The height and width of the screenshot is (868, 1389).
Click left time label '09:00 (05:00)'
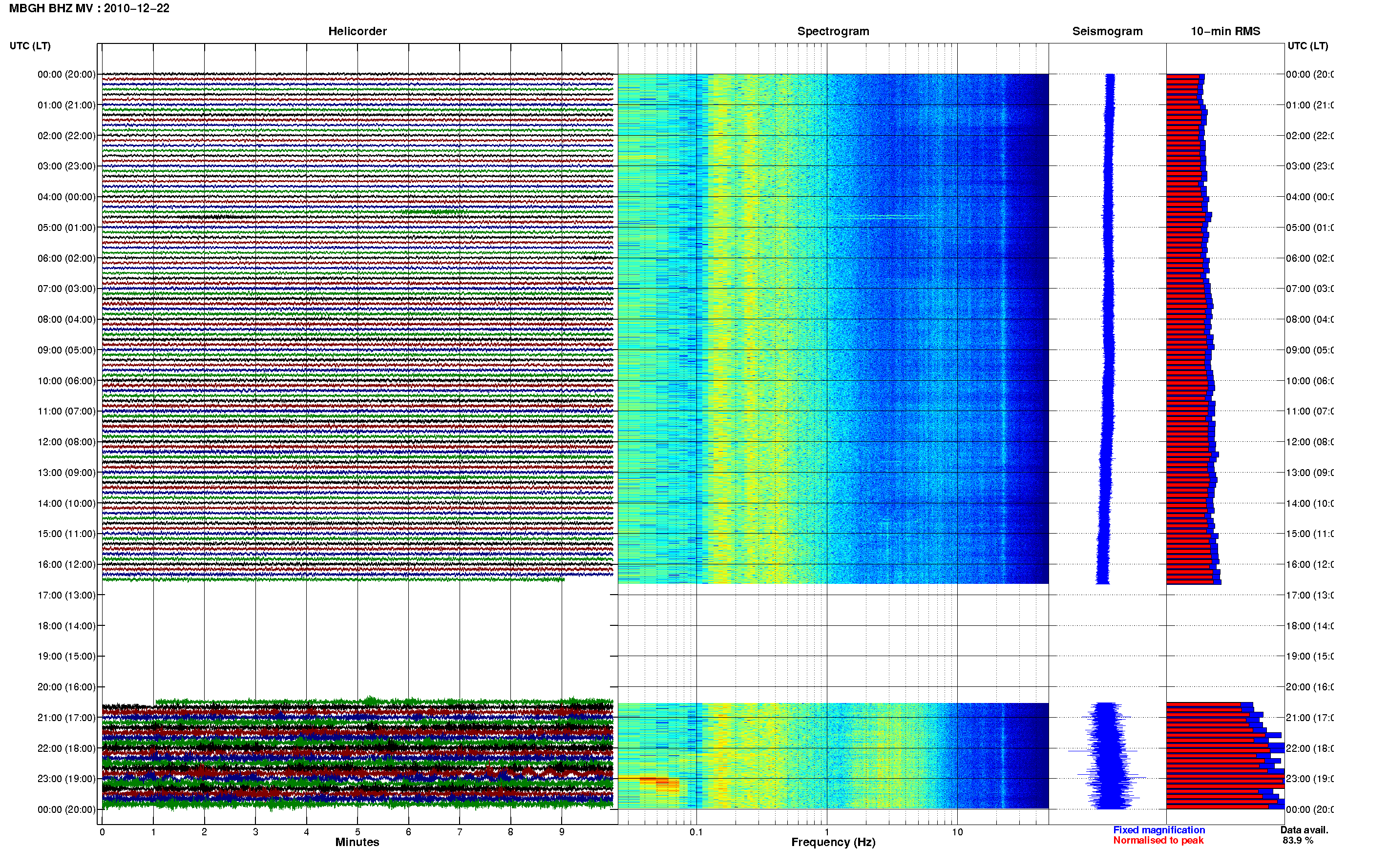66,350
